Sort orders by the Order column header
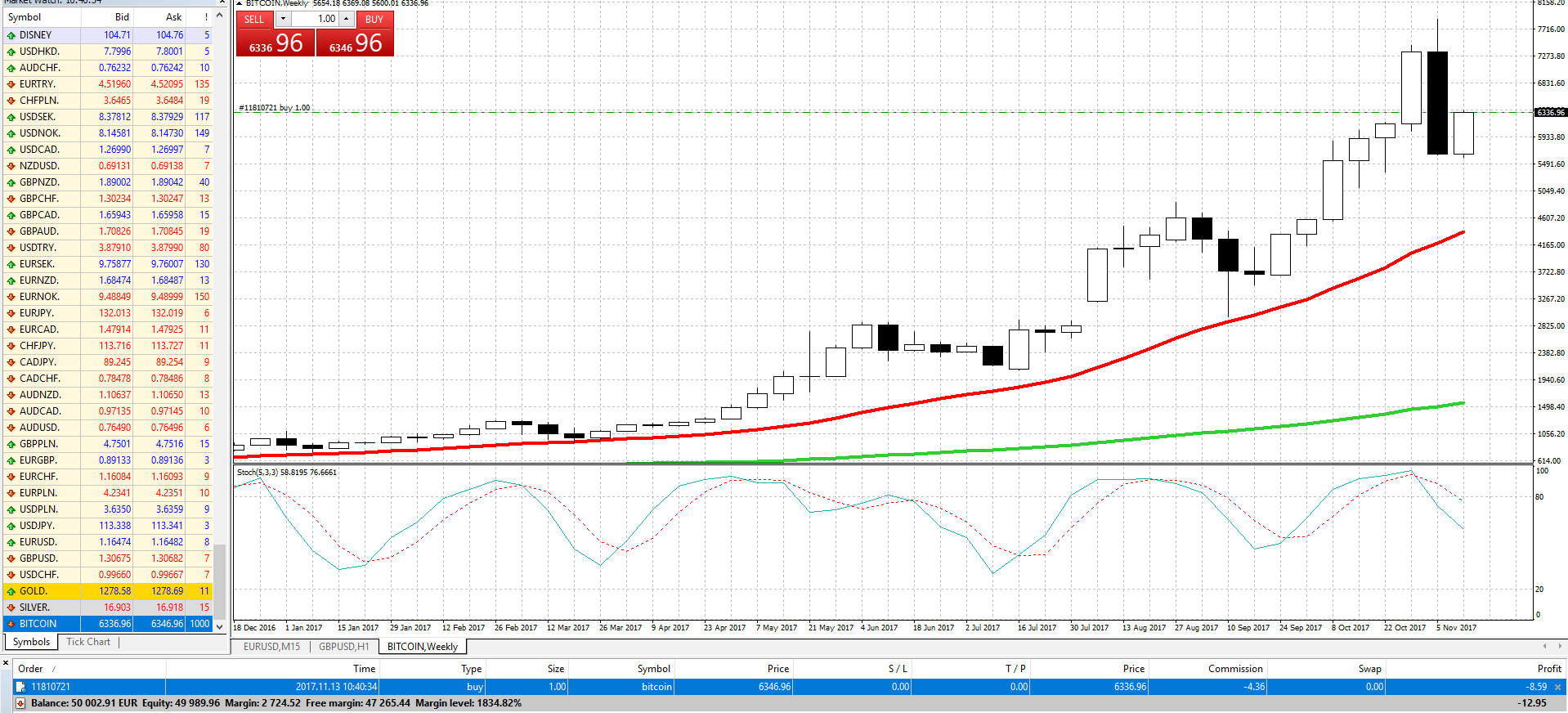 coord(89,669)
